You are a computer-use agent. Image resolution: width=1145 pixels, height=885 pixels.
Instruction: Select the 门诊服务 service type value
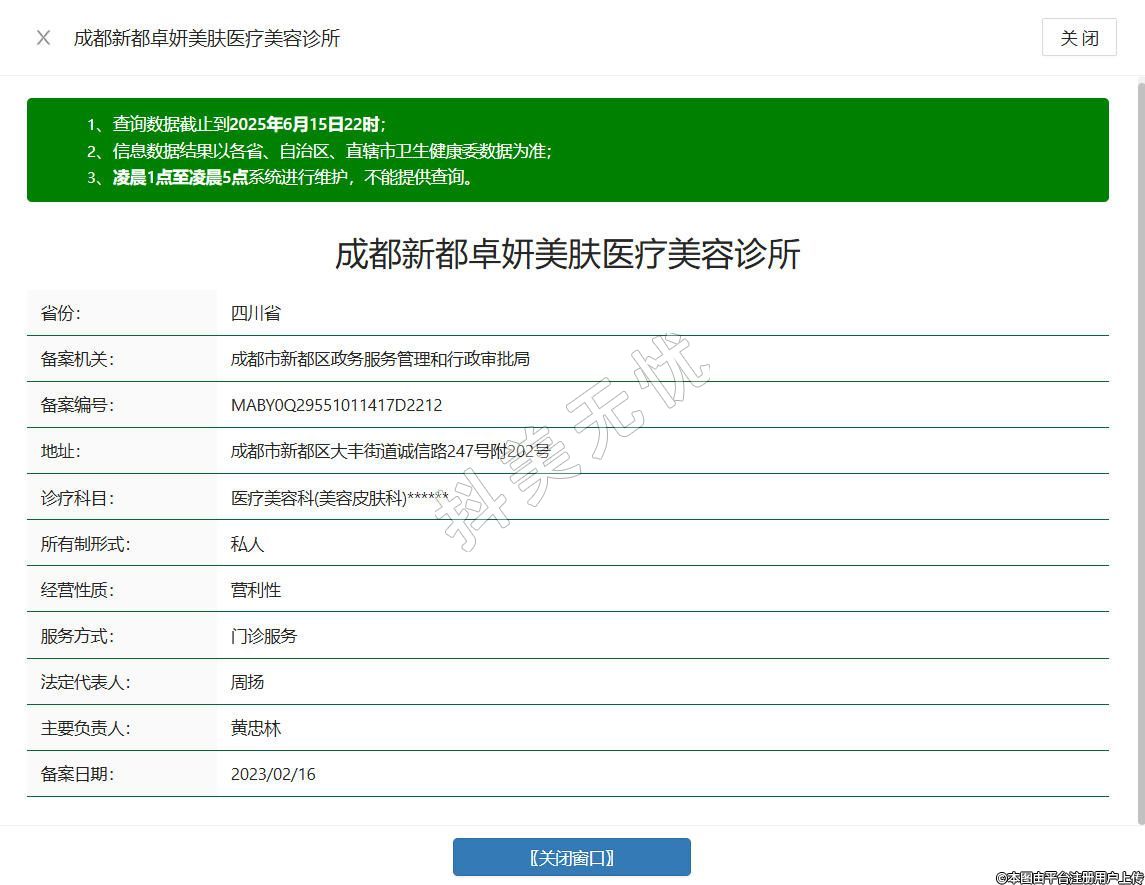click(264, 636)
